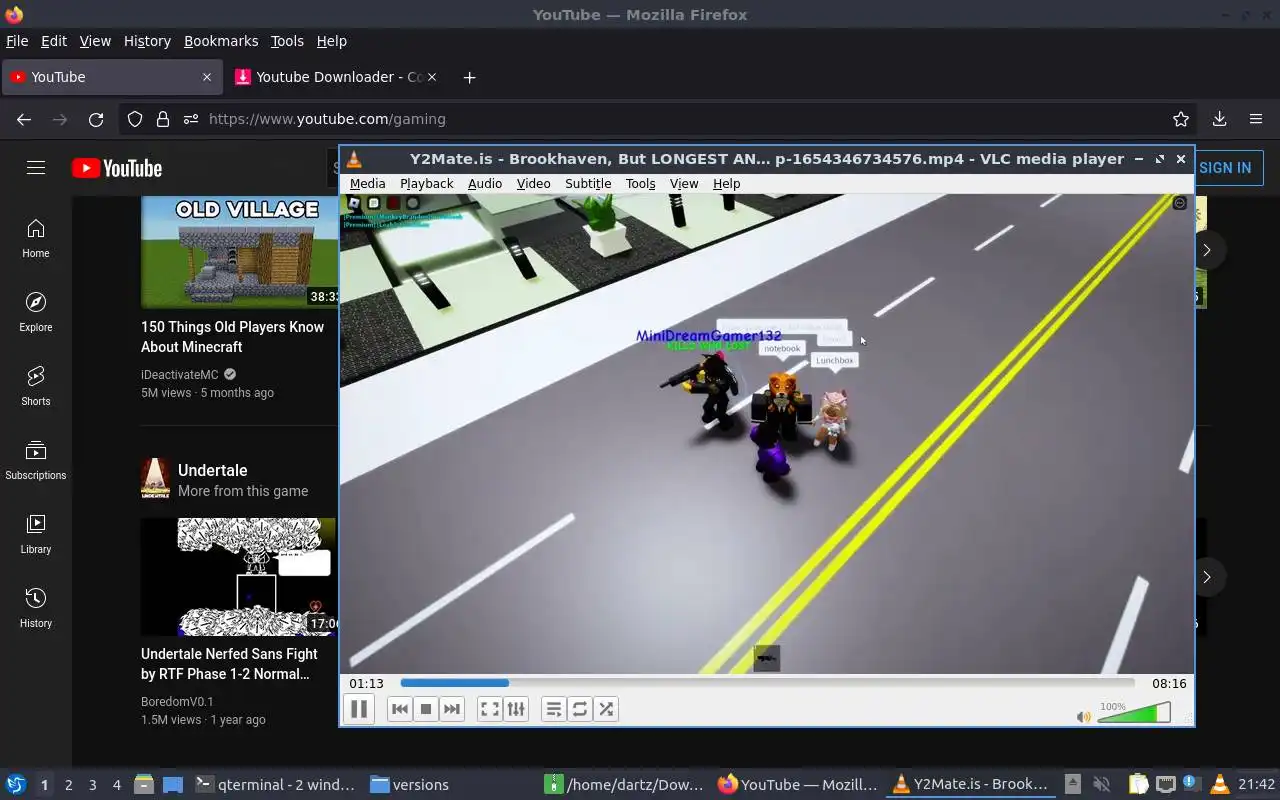The image size is (1280, 800).
Task: Open the system application menu launcher
Action: [15, 784]
